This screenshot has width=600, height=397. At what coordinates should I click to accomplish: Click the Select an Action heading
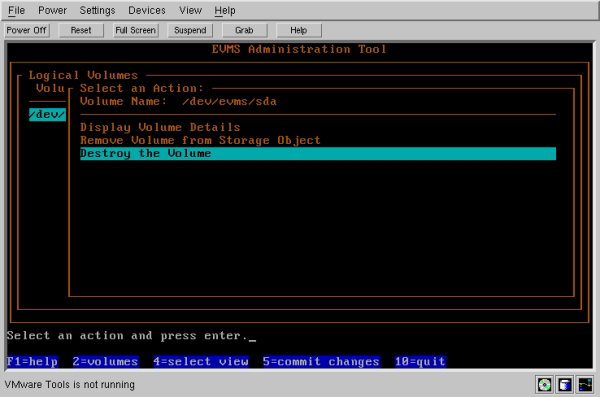pyautogui.click(x=142, y=88)
